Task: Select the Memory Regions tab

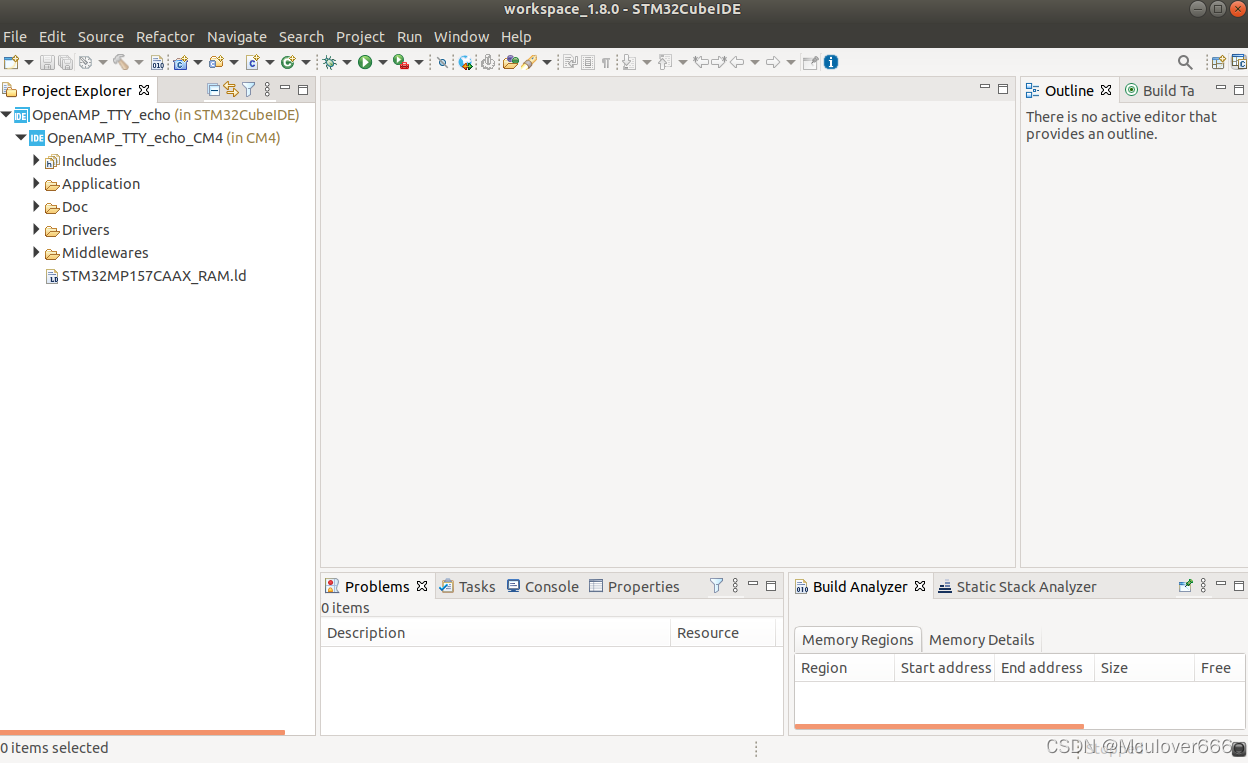Action: pyautogui.click(x=857, y=640)
